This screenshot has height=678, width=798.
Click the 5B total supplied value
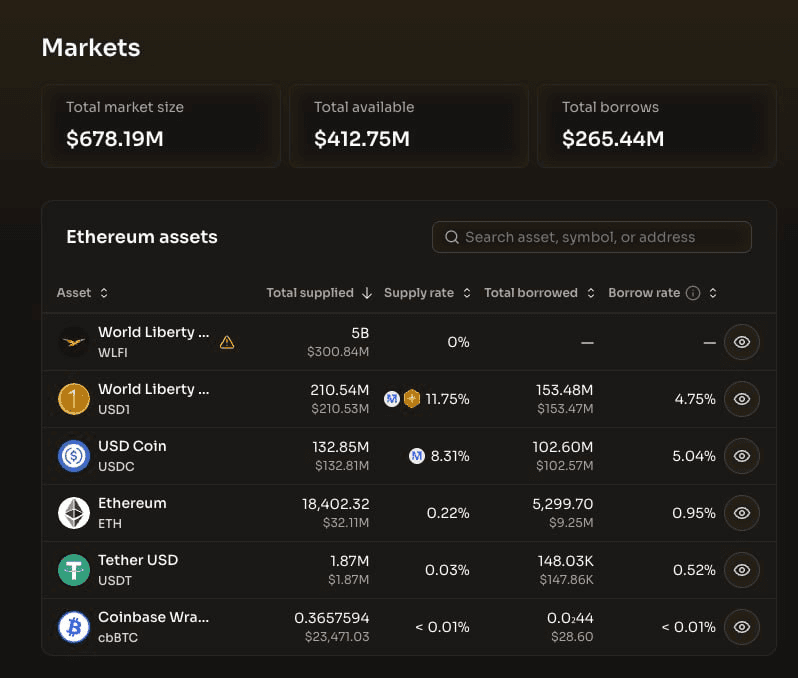[x=360, y=333]
